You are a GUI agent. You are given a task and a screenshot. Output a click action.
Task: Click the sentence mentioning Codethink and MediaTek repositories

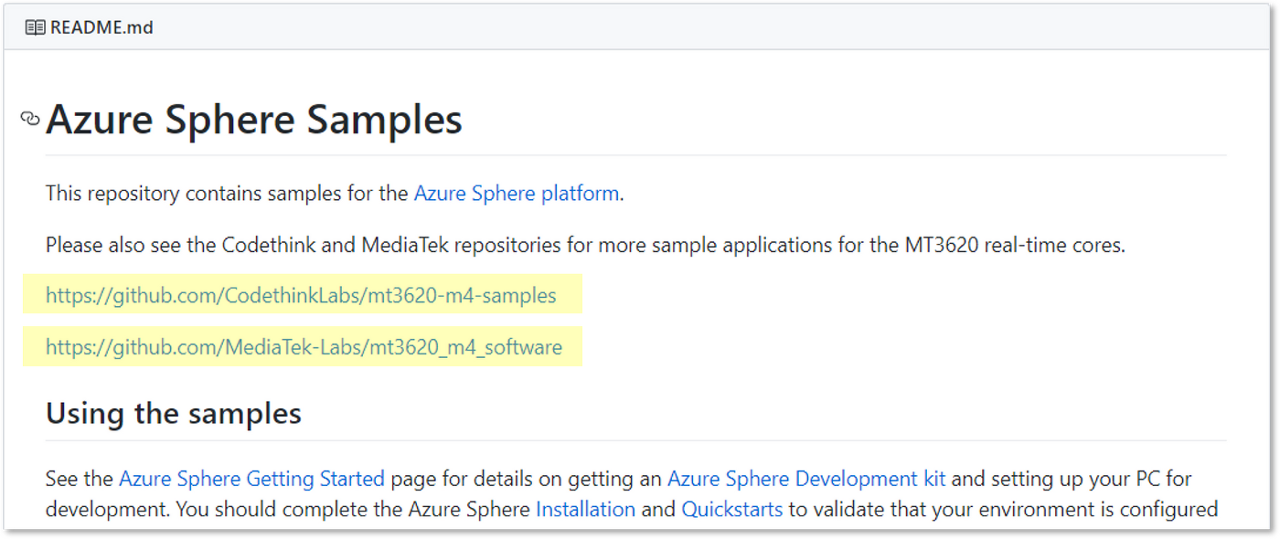[585, 245]
